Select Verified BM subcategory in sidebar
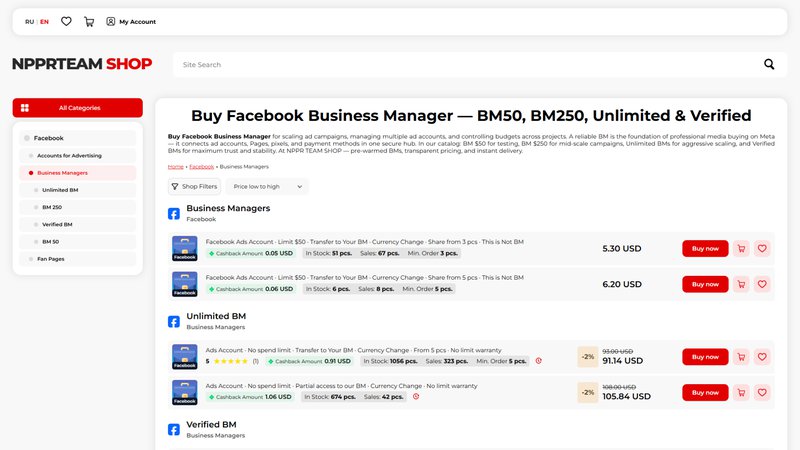This screenshot has height=450, width=800. click(x=78, y=224)
